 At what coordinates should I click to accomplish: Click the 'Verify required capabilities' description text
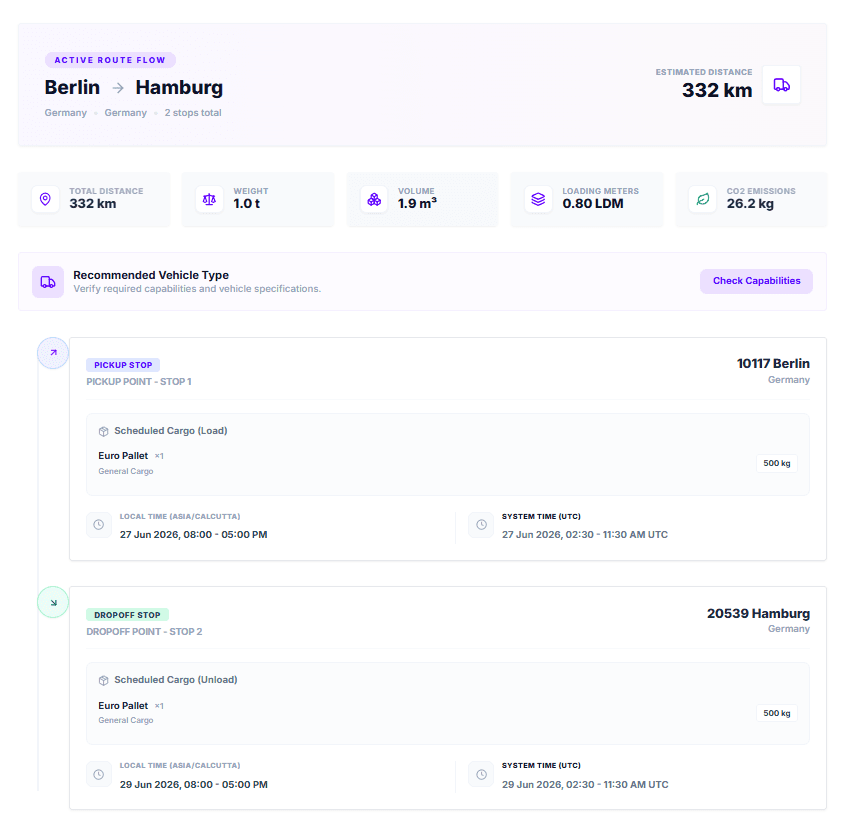(x=197, y=289)
